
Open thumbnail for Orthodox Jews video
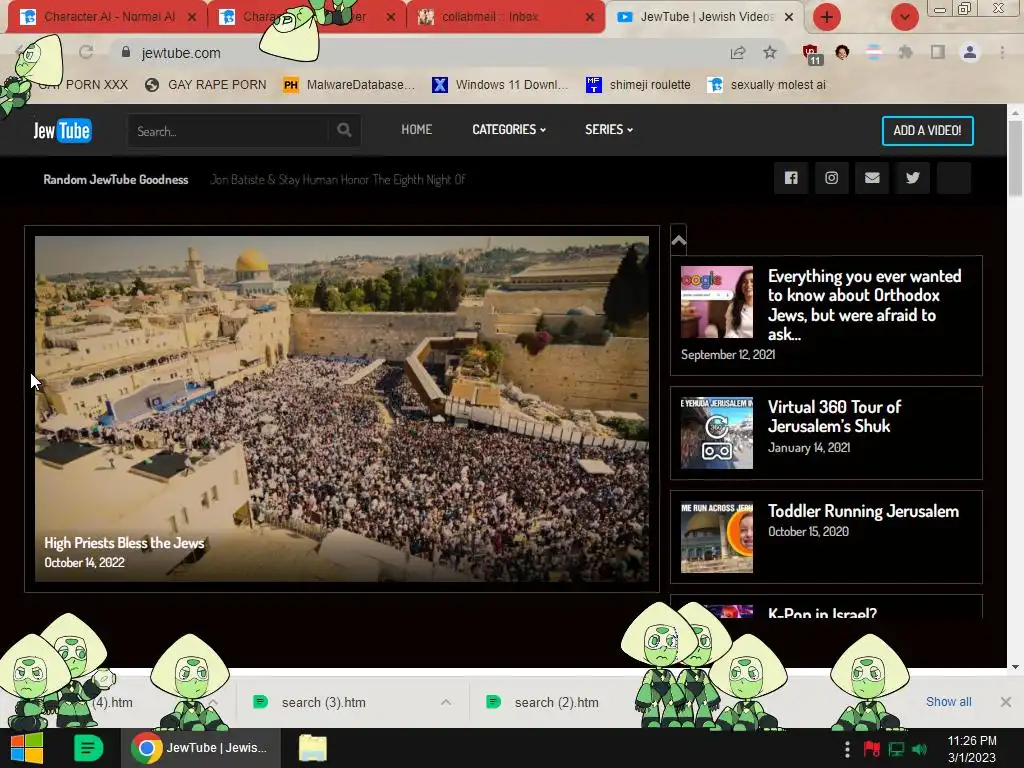coord(716,302)
